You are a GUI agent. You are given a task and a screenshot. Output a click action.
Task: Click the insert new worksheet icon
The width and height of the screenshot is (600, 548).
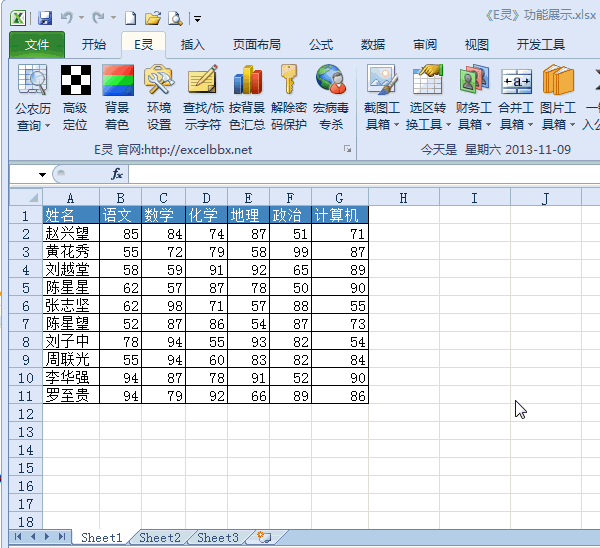264,538
